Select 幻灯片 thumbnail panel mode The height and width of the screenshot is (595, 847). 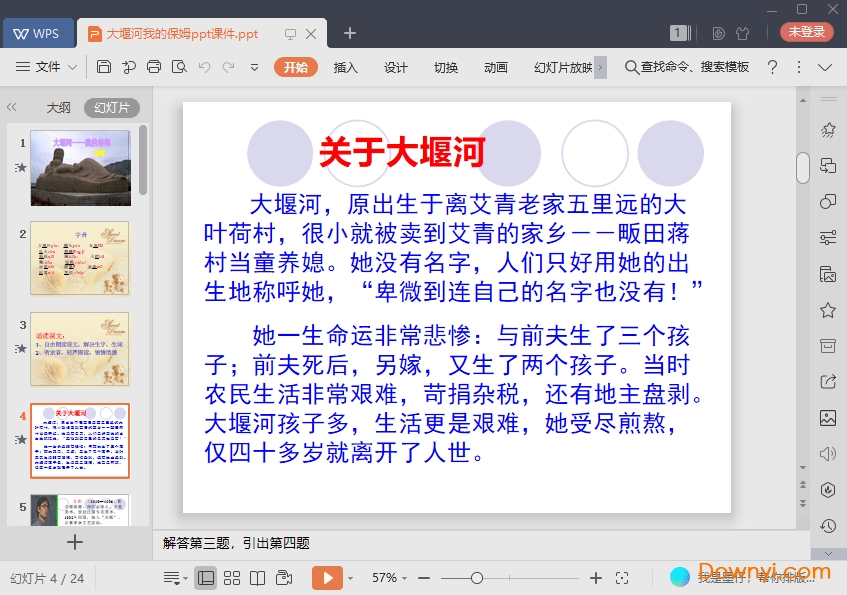(x=111, y=108)
